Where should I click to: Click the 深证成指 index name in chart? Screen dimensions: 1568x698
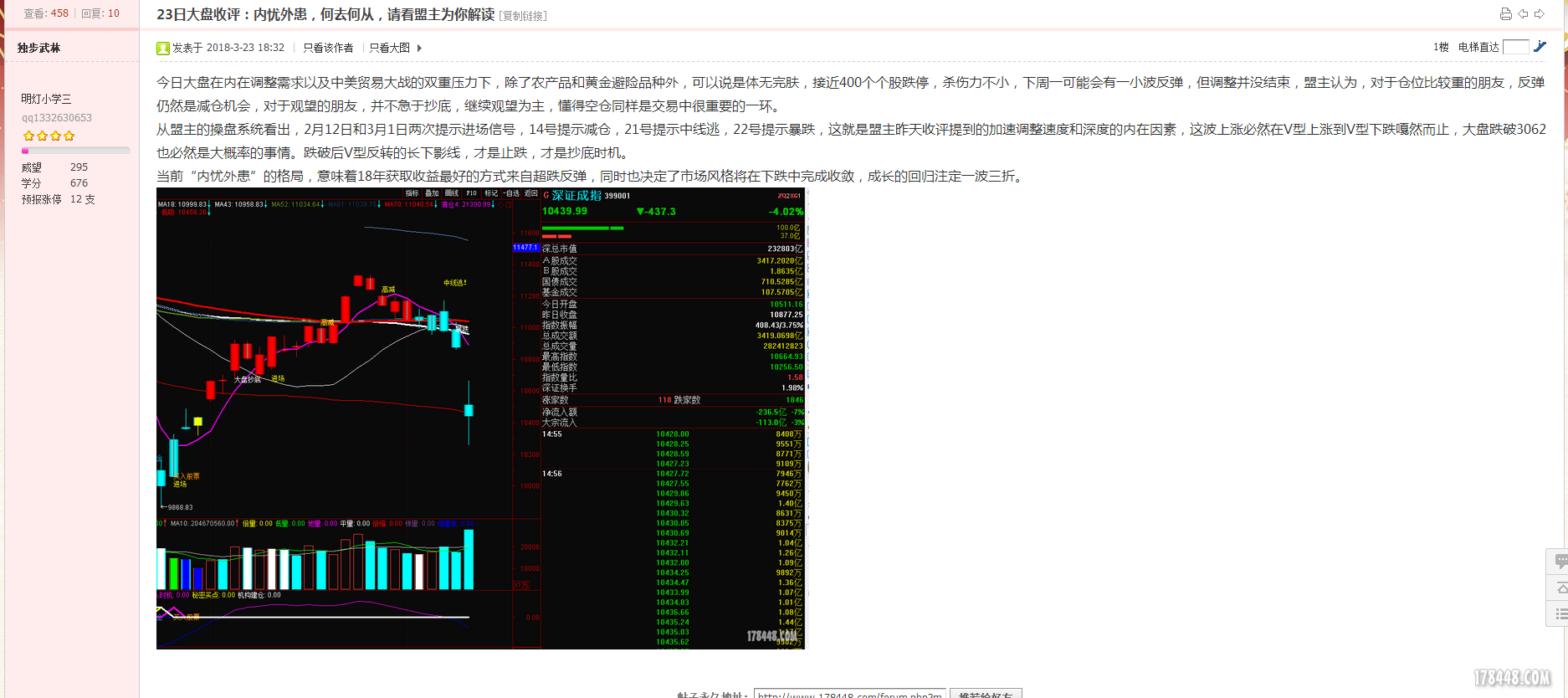pyautogui.click(x=576, y=196)
